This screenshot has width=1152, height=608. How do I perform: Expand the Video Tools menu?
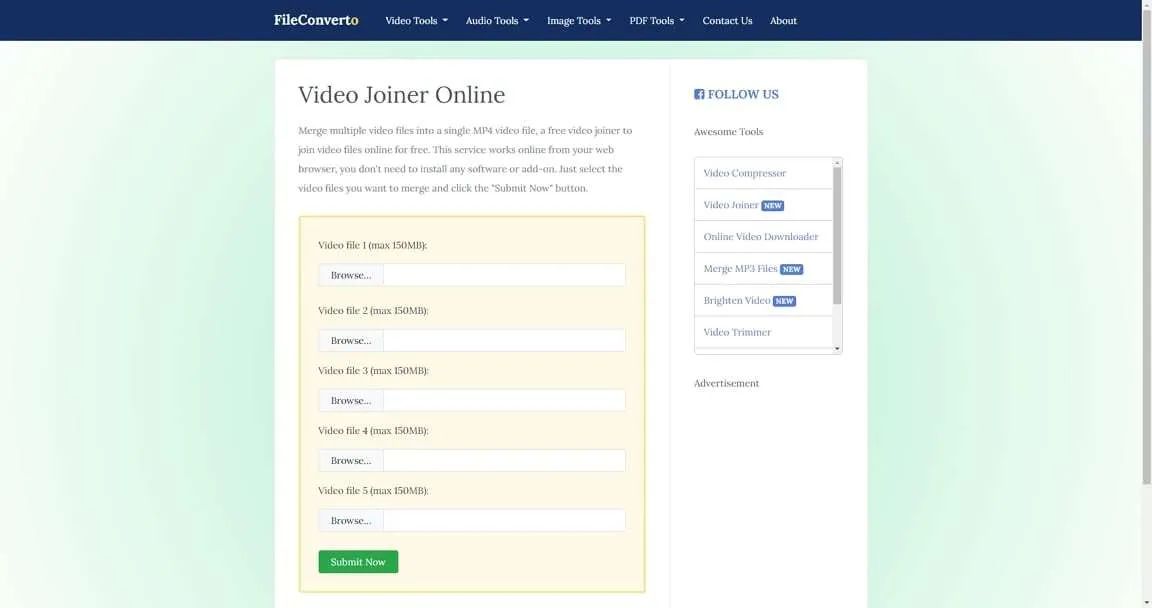point(417,21)
